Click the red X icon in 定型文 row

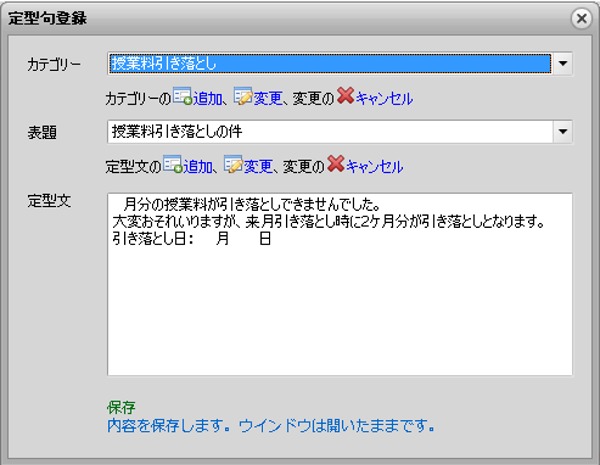(336, 163)
